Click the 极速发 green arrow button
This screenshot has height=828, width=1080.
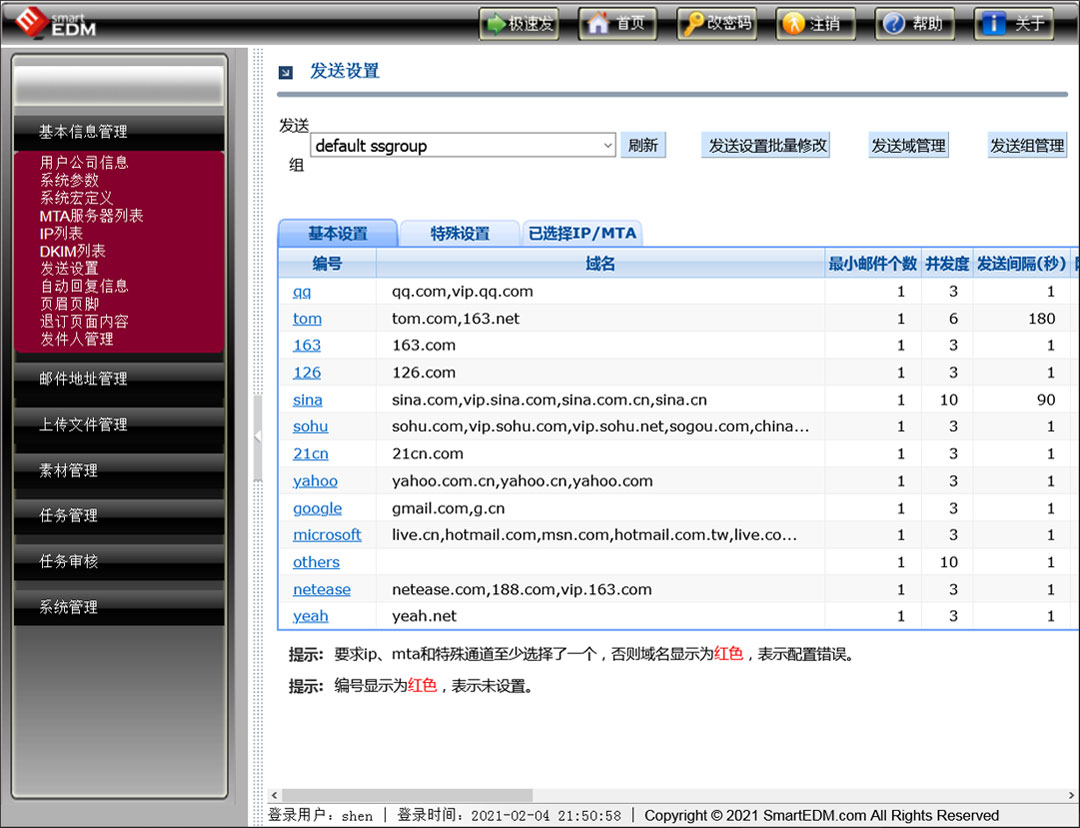(x=519, y=24)
